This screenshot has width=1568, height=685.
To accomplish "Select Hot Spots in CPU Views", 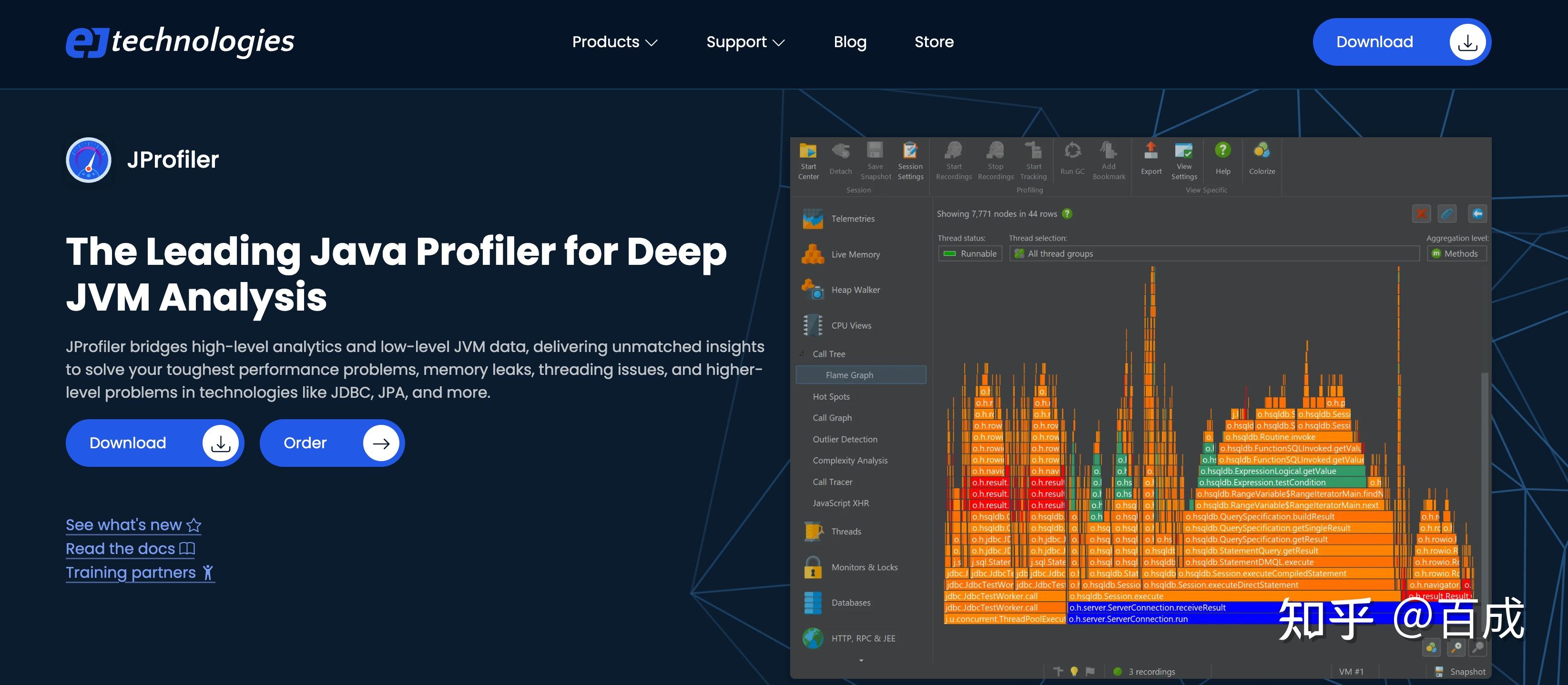I will tap(831, 397).
